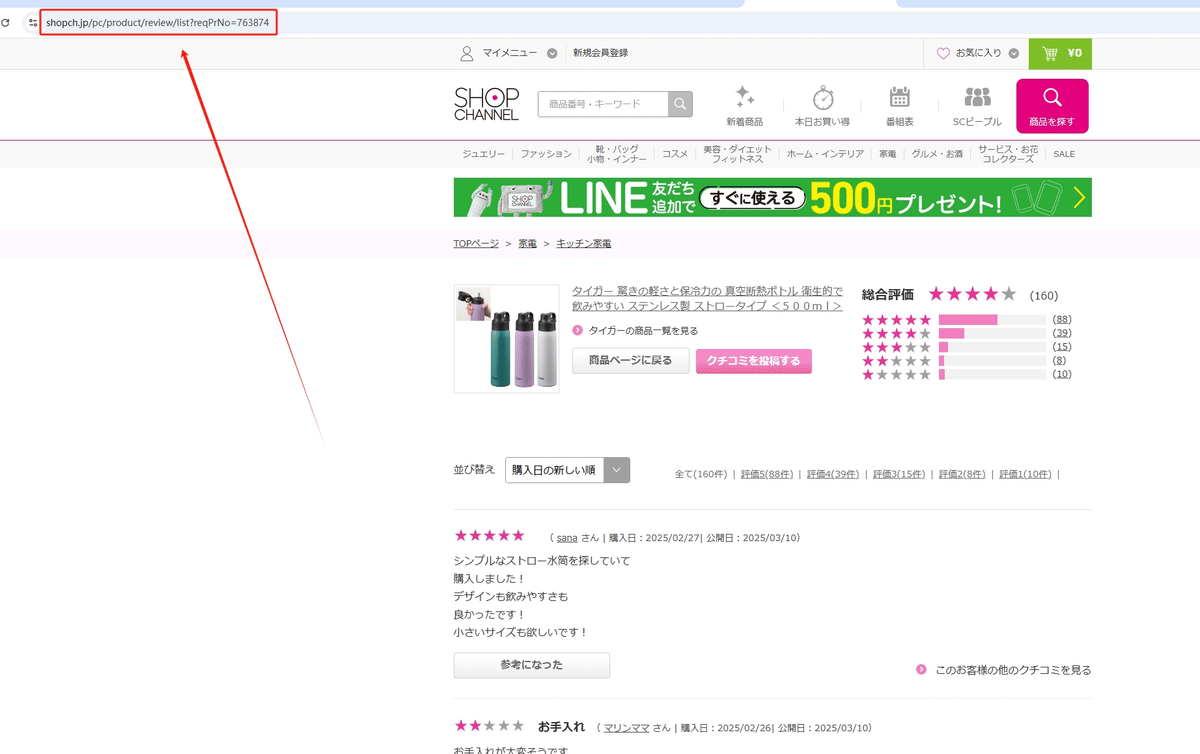
Task: Go to 家電 breadcrumb link
Action: coord(527,243)
